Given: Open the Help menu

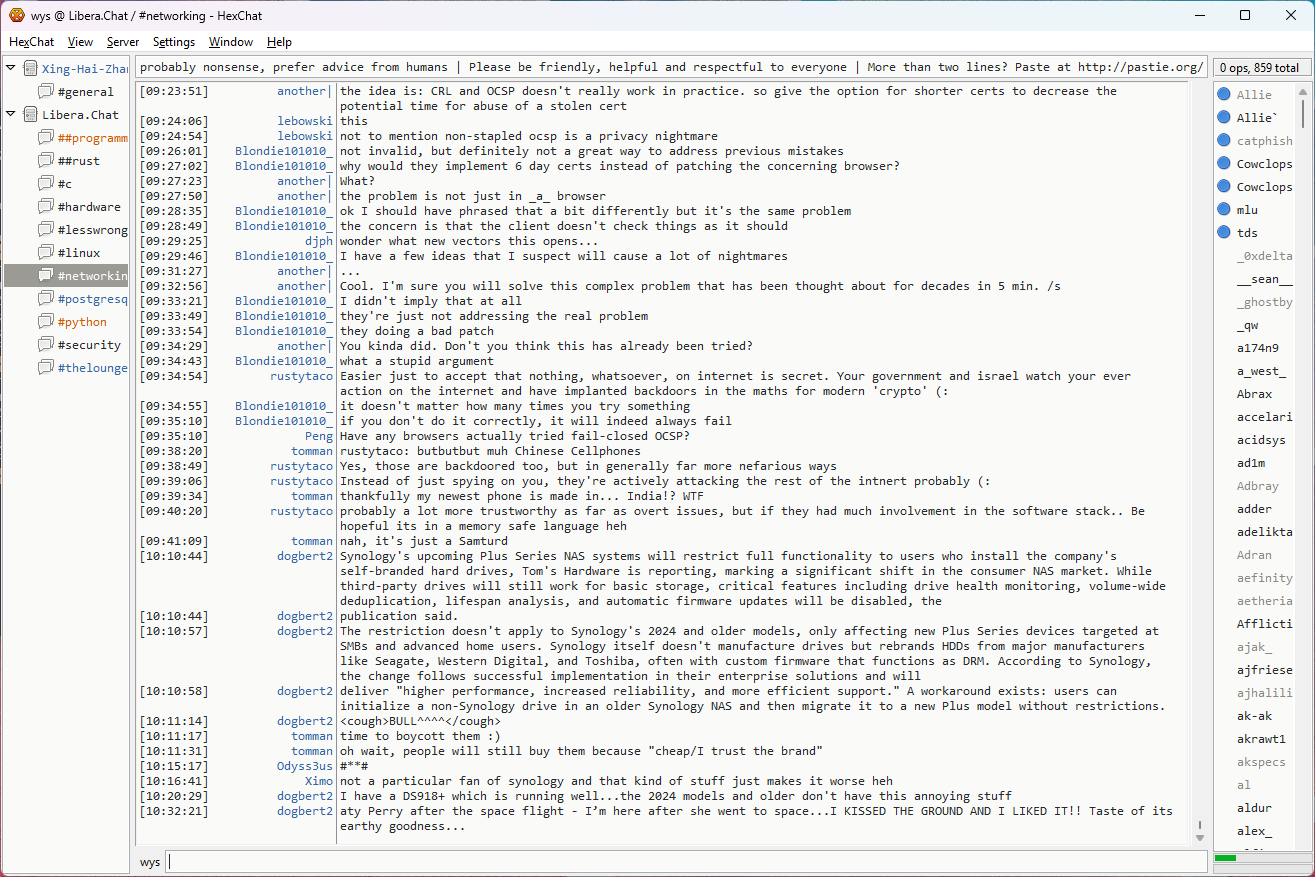Looking at the screenshot, I should coord(279,42).
